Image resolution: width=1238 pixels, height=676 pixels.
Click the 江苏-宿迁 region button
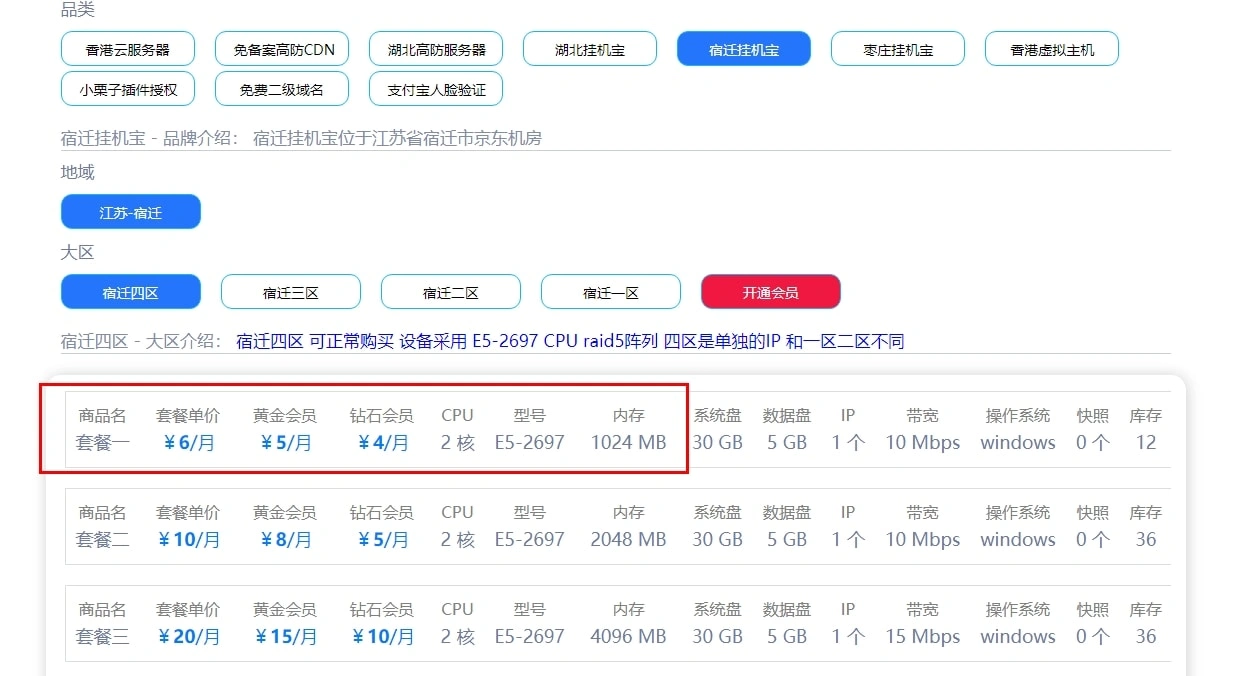[x=131, y=212]
